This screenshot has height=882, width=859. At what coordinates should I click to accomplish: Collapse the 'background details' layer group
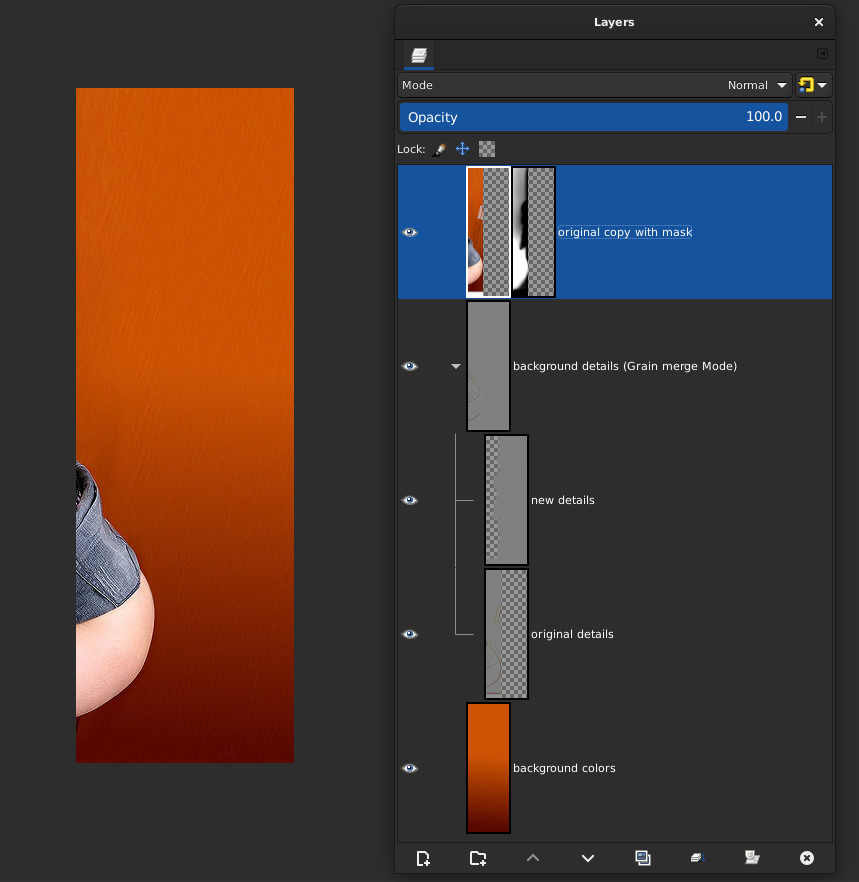(x=456, y=367)
